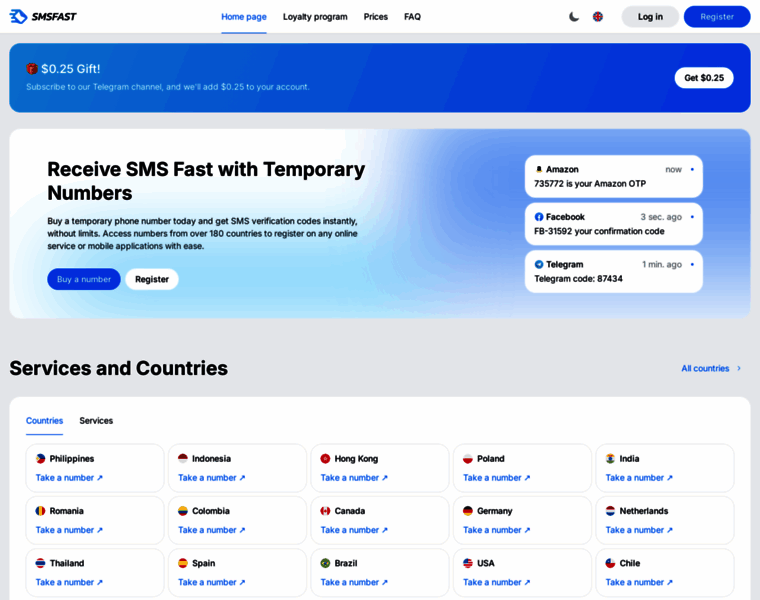Click the Canada flag icon
This screenshot has width=760, height=600.
click(325, 511)
